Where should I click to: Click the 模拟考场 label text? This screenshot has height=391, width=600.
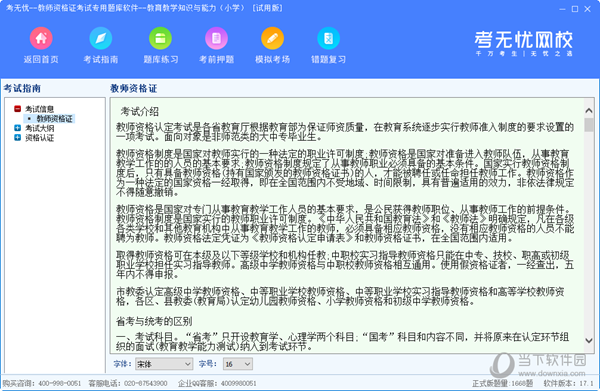[x=272, y=59]
